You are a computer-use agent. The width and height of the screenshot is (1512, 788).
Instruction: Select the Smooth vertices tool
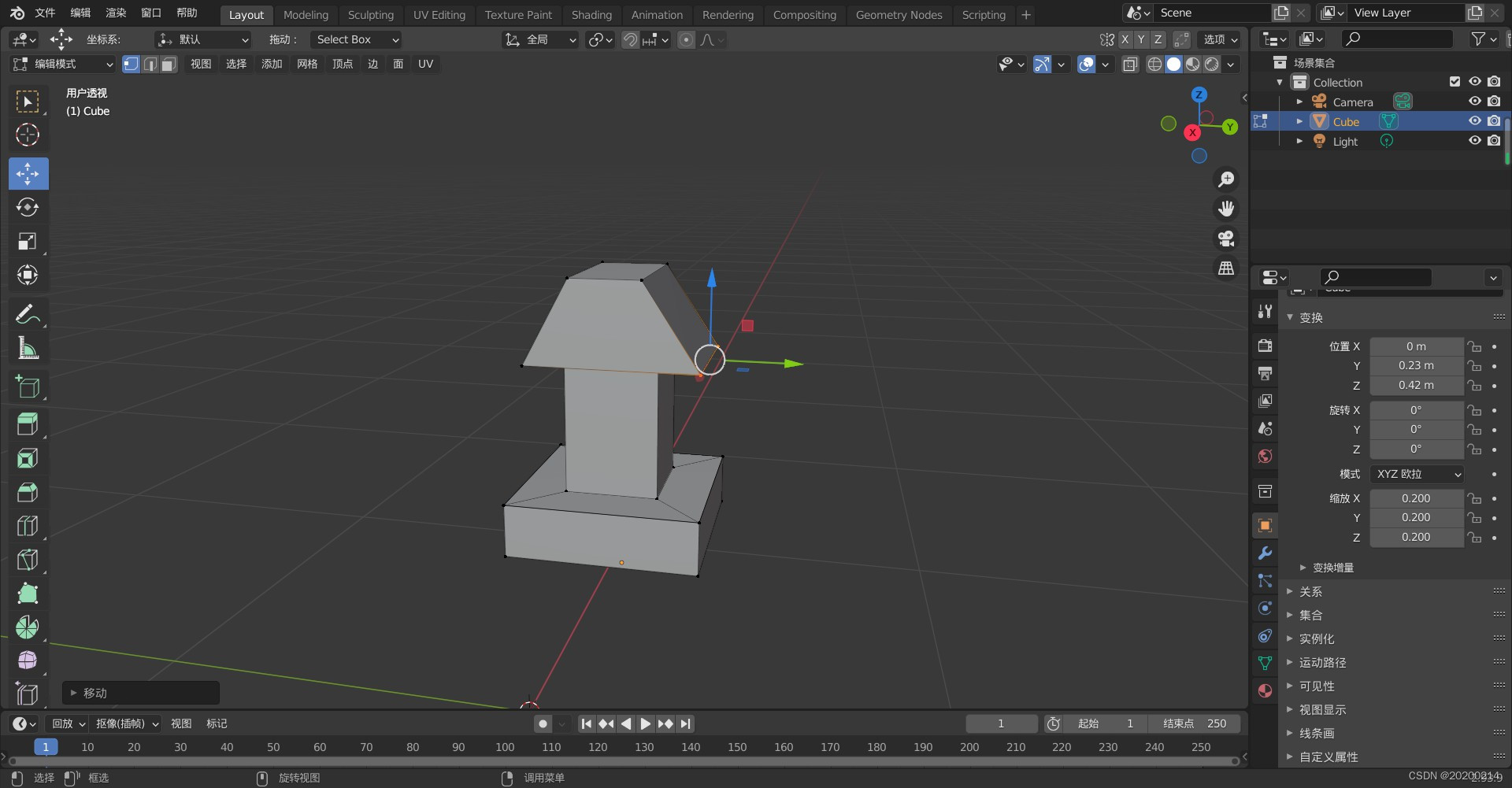point(28,660)
